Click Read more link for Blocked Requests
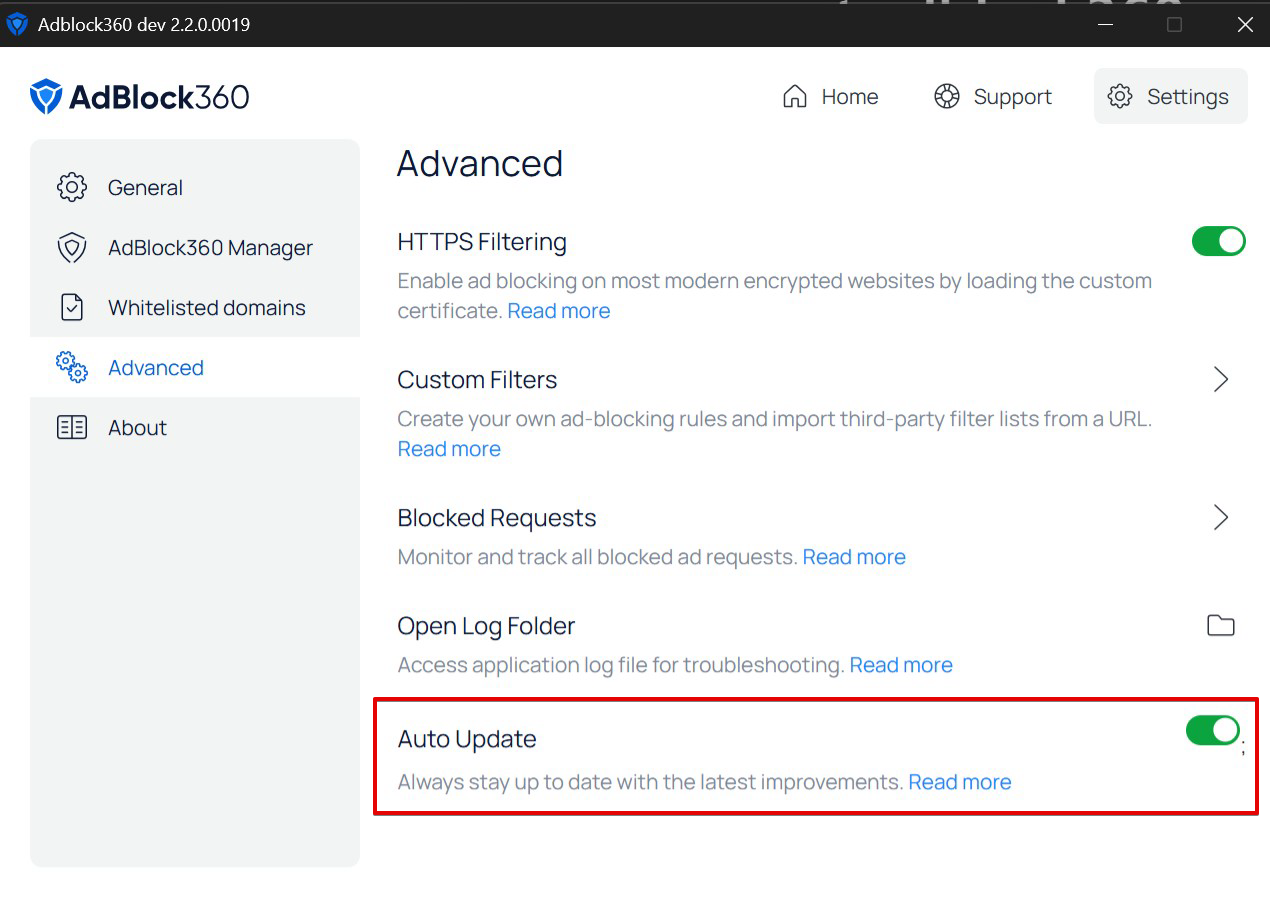Screen dimensions: 1270x897 point(854,557)
